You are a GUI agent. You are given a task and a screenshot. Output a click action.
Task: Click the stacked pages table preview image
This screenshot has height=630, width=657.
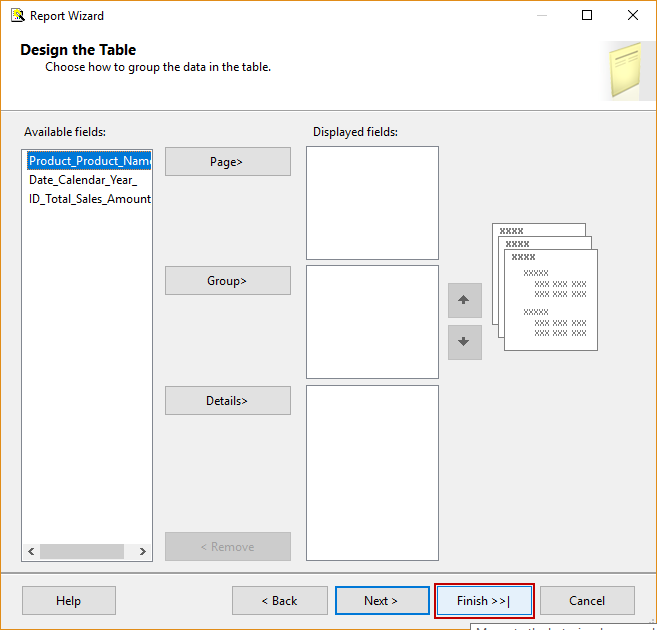pyautogui.click(x=545, y=286)
